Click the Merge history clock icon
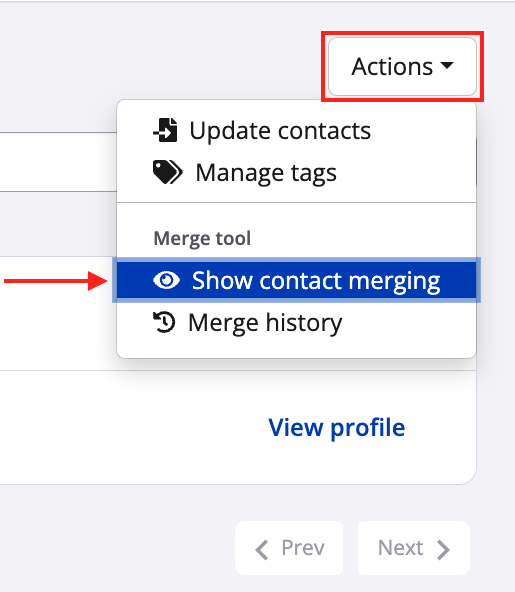This screenshot has height=592, width=515. [164, 322]
